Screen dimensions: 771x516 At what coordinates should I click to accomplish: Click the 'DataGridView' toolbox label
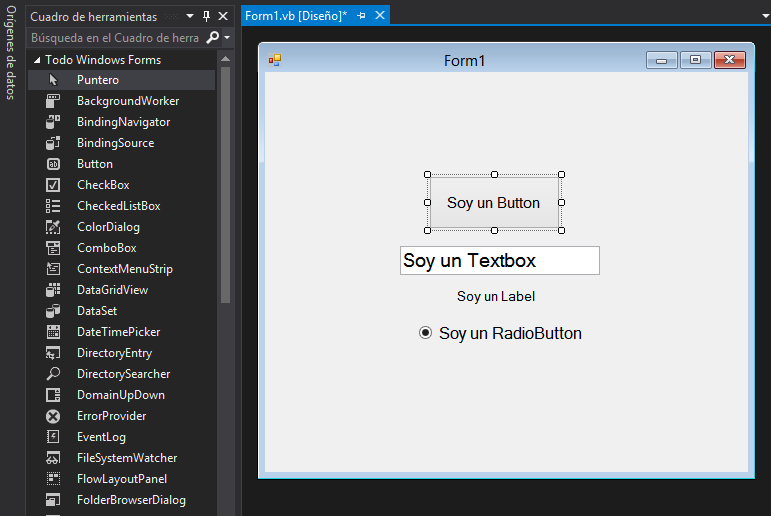[113, 290]
